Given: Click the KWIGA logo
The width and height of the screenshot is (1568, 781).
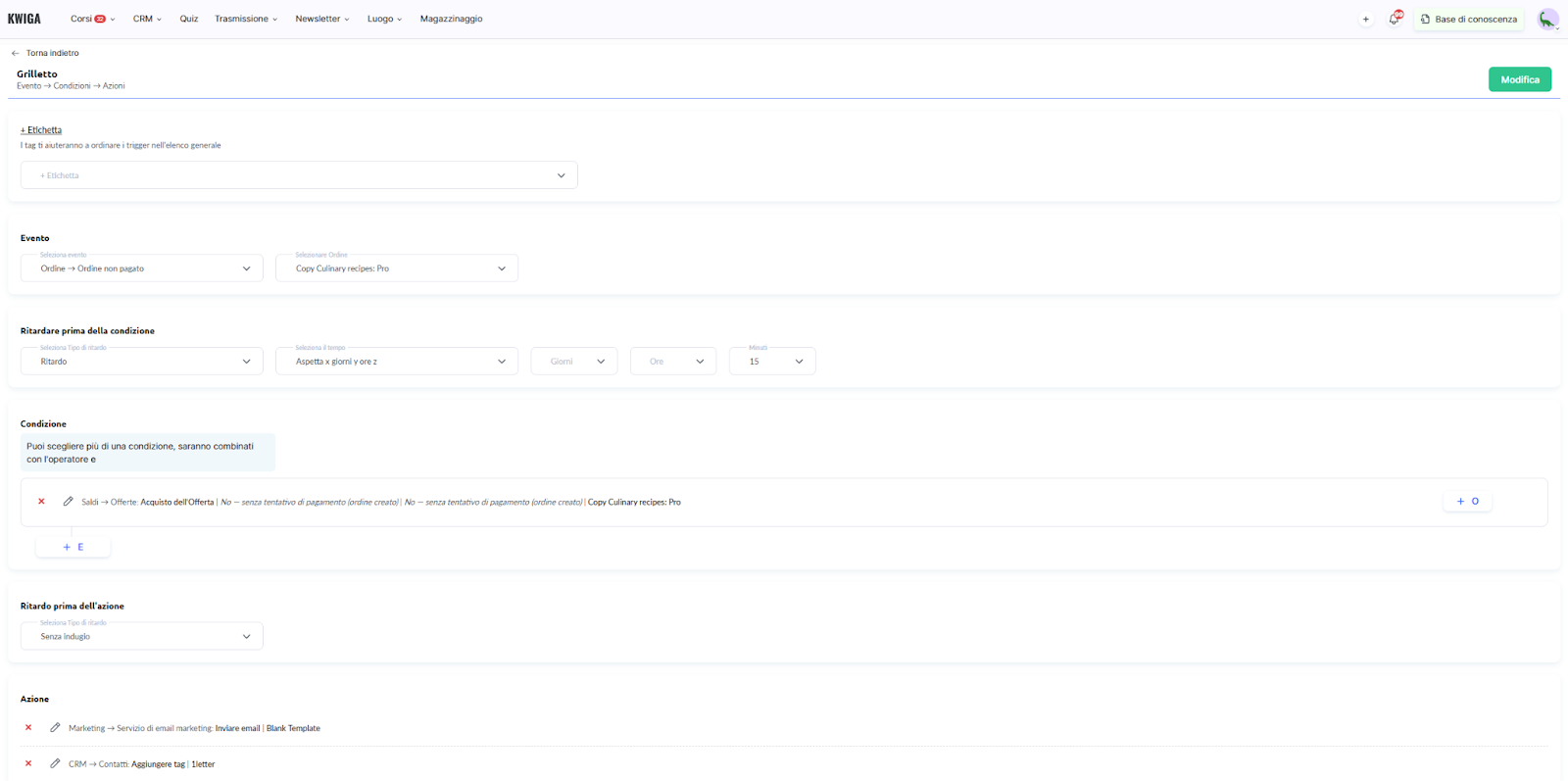Looking at the screenshot, I should [24, 19].
